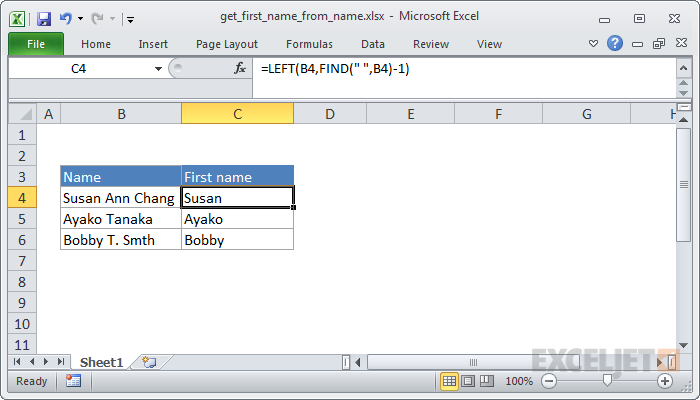Open the Formulas ribbon tab
Image resolution: width=700 pixels, height=400 pixels.
click(x=309, y=44)
